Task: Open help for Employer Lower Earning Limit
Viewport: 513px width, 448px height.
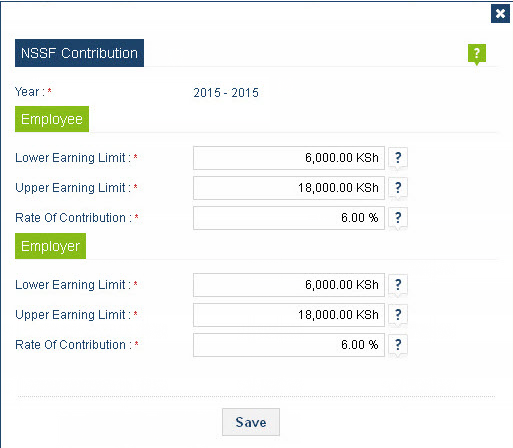Action: tap(398, 285)
